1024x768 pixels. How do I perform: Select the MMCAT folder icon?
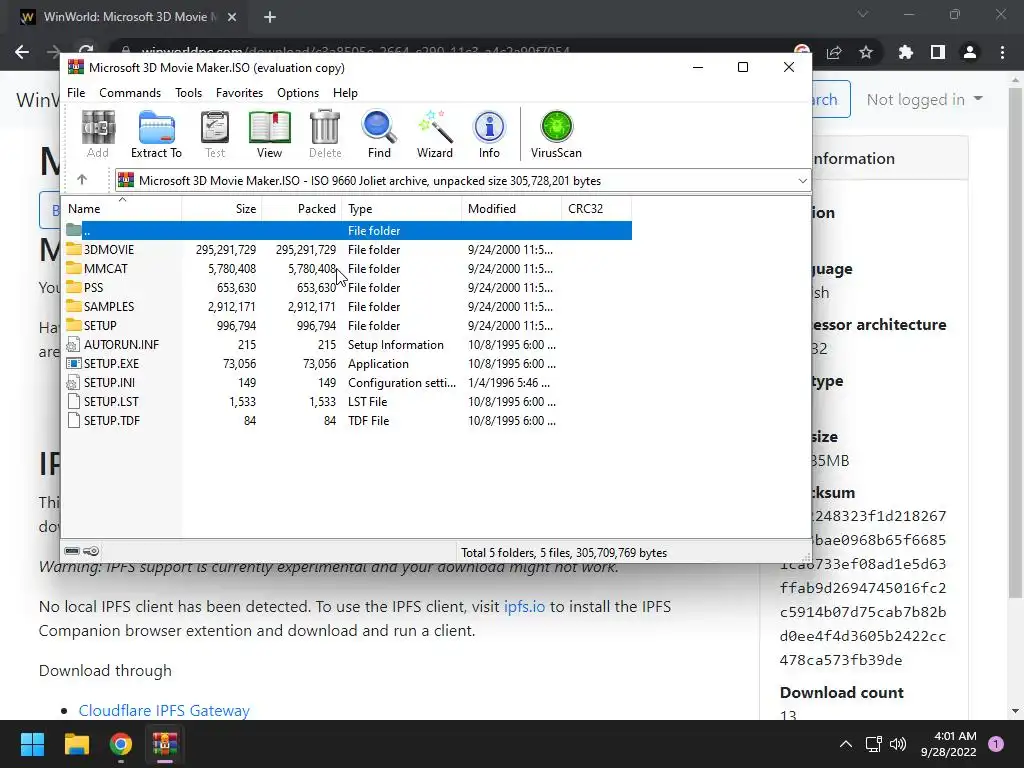[x=74, y=268]
